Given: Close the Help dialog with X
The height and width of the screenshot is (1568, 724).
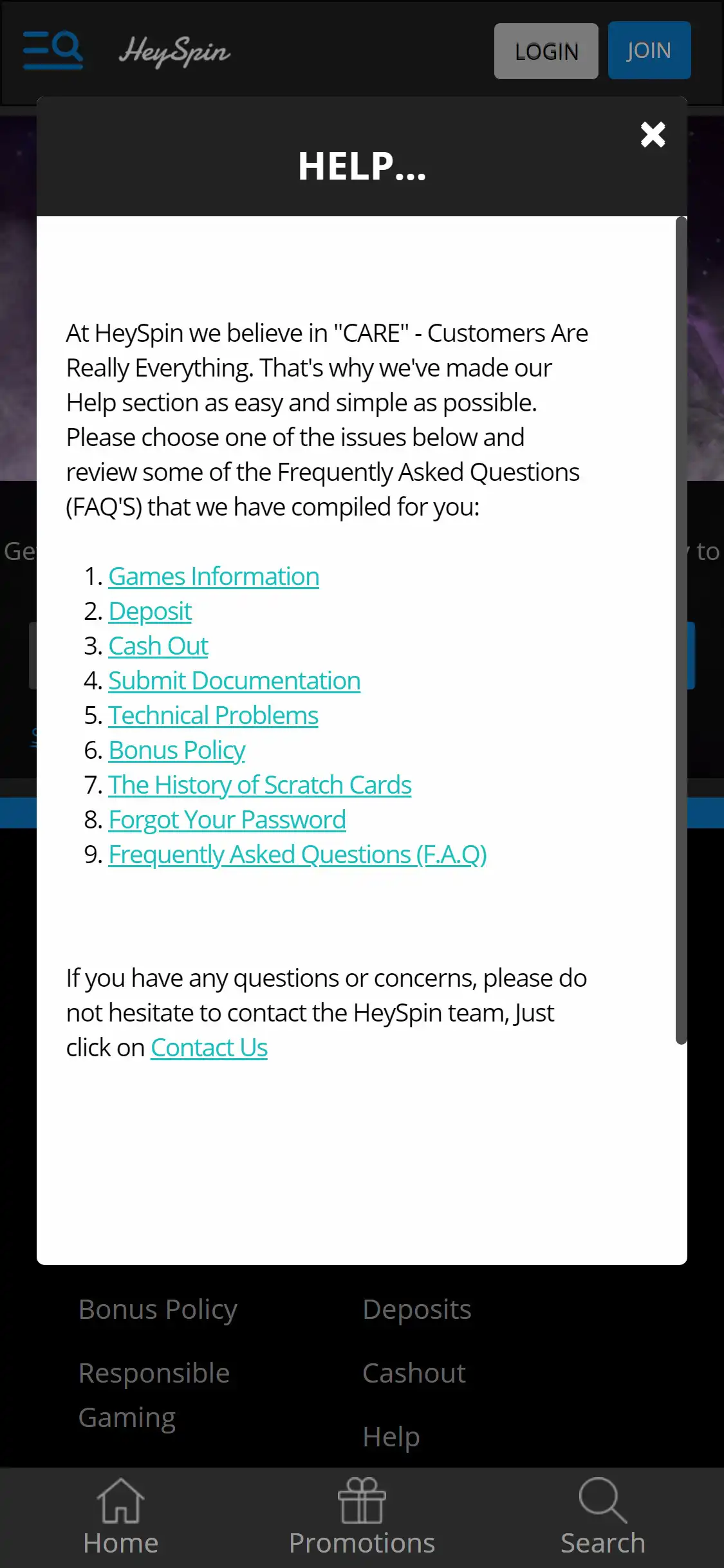Looking at the screenshot, I should 653,135.
